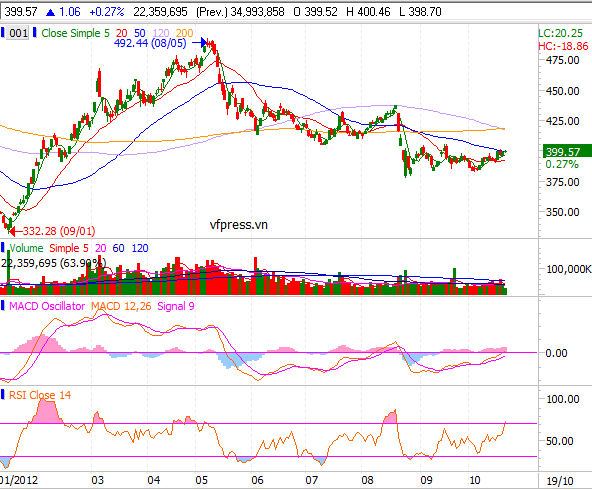This screenshot has height=490, width=592.
Task: Select the 120-period lavender average label
Action: pyautogui.click(x=161, y=33)
